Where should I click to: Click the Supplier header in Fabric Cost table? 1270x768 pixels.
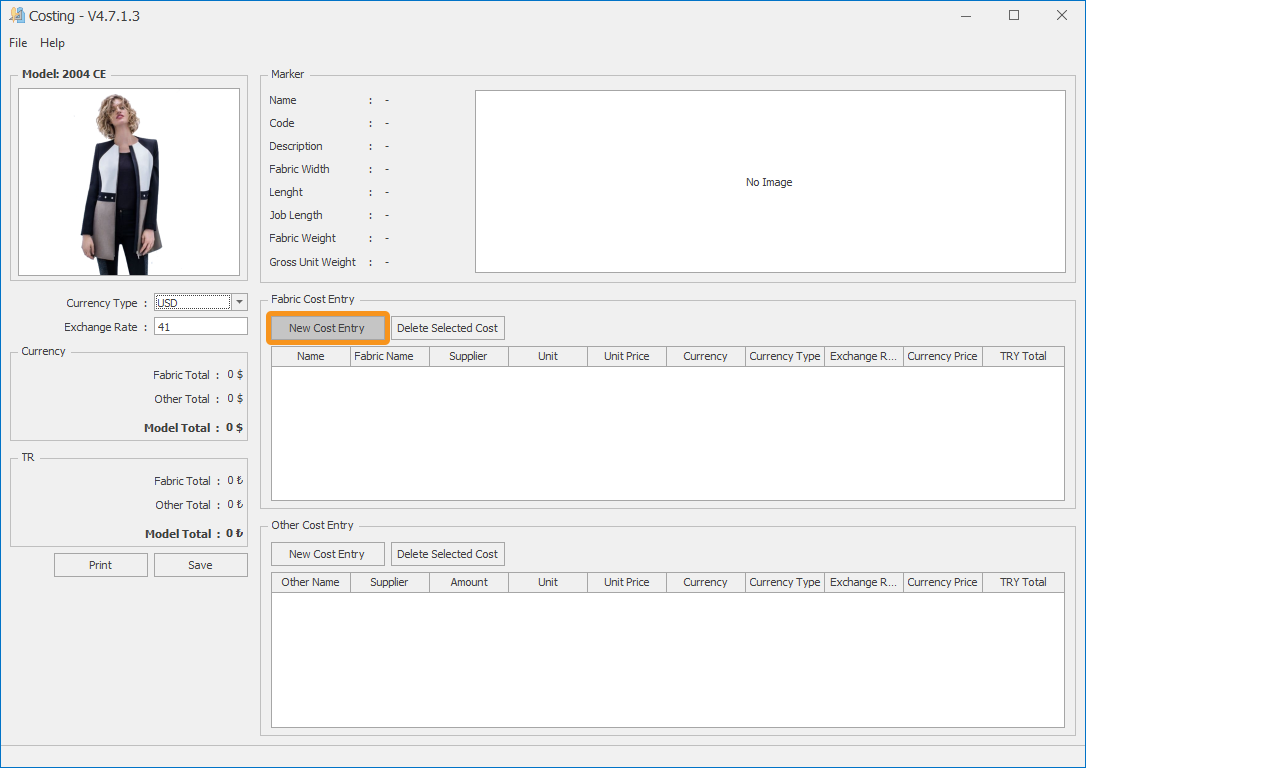[x=469, y=356]
